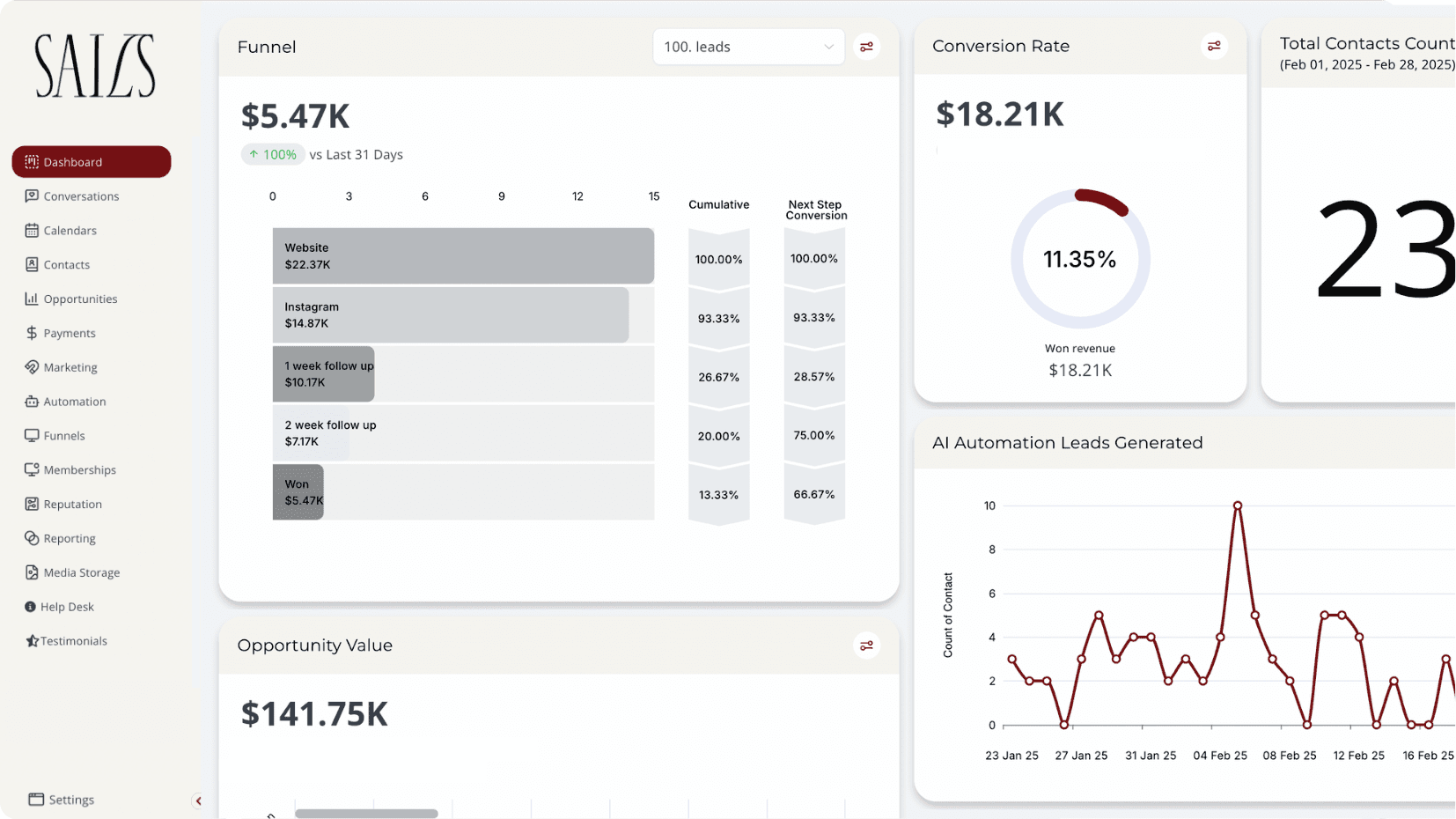Screen dimensions: 1456x819
Task: Click the 11.35% conversion donut chart
Action: point(1080,259)
